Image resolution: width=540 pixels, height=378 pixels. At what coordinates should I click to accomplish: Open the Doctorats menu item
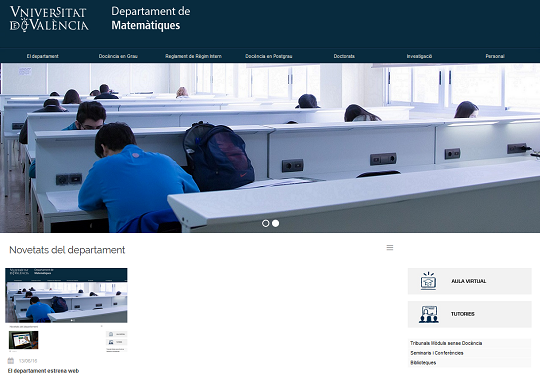click(344, 56)
